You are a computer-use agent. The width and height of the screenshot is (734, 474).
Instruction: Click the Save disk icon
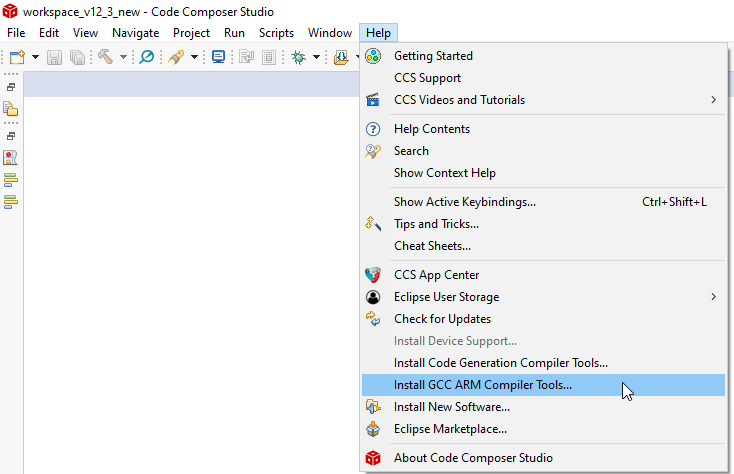[x=55, y=57]
